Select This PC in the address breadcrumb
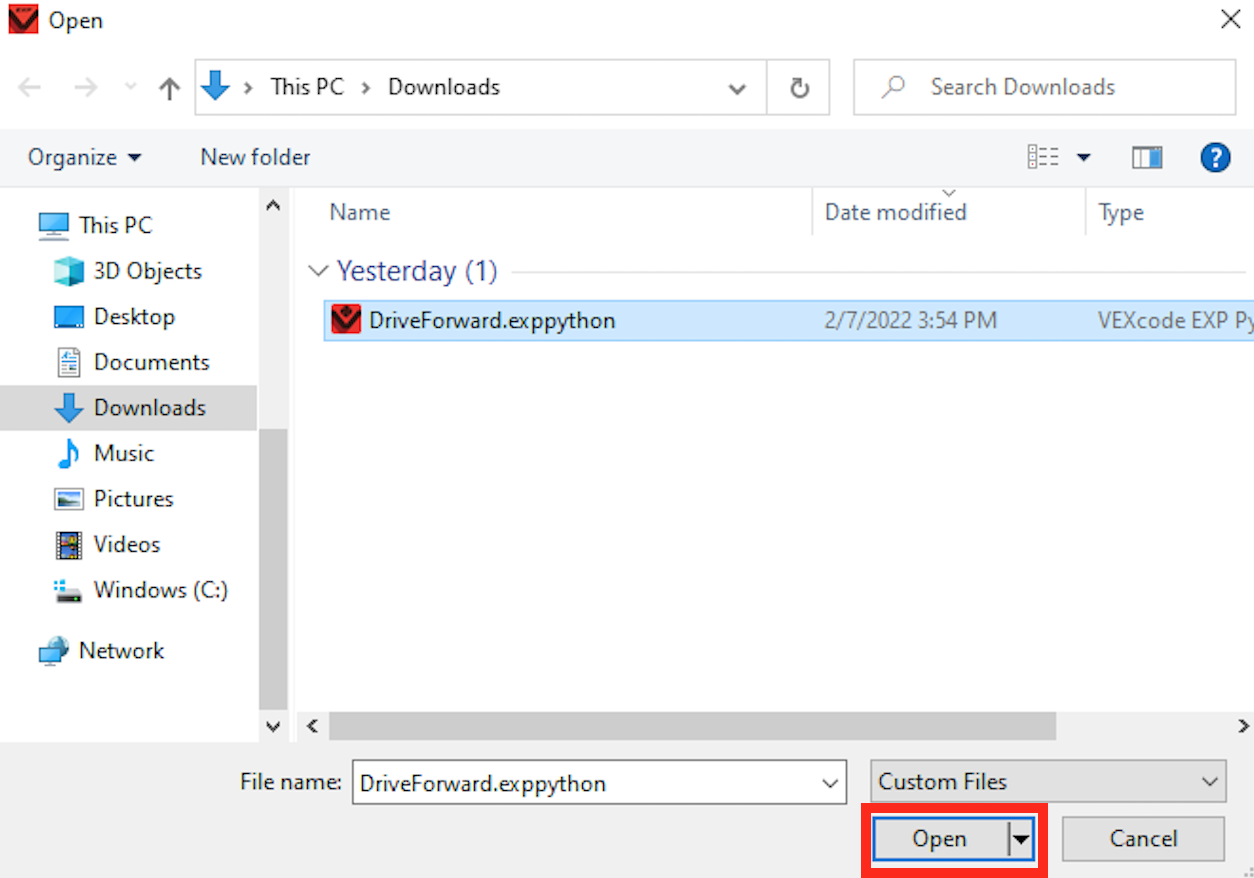 click(x=307, y=87)
